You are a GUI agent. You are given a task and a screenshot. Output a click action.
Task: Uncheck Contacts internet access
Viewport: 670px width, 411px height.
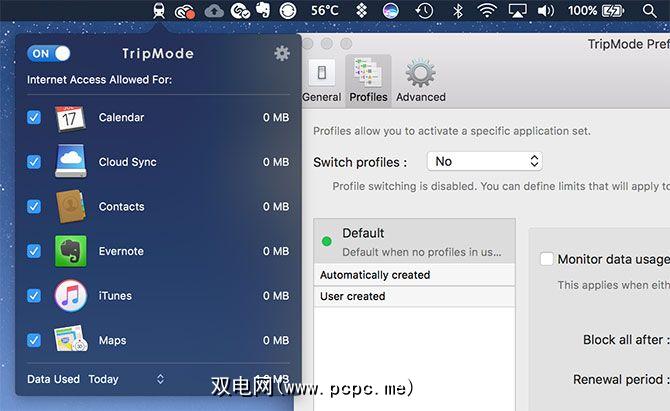34,206
